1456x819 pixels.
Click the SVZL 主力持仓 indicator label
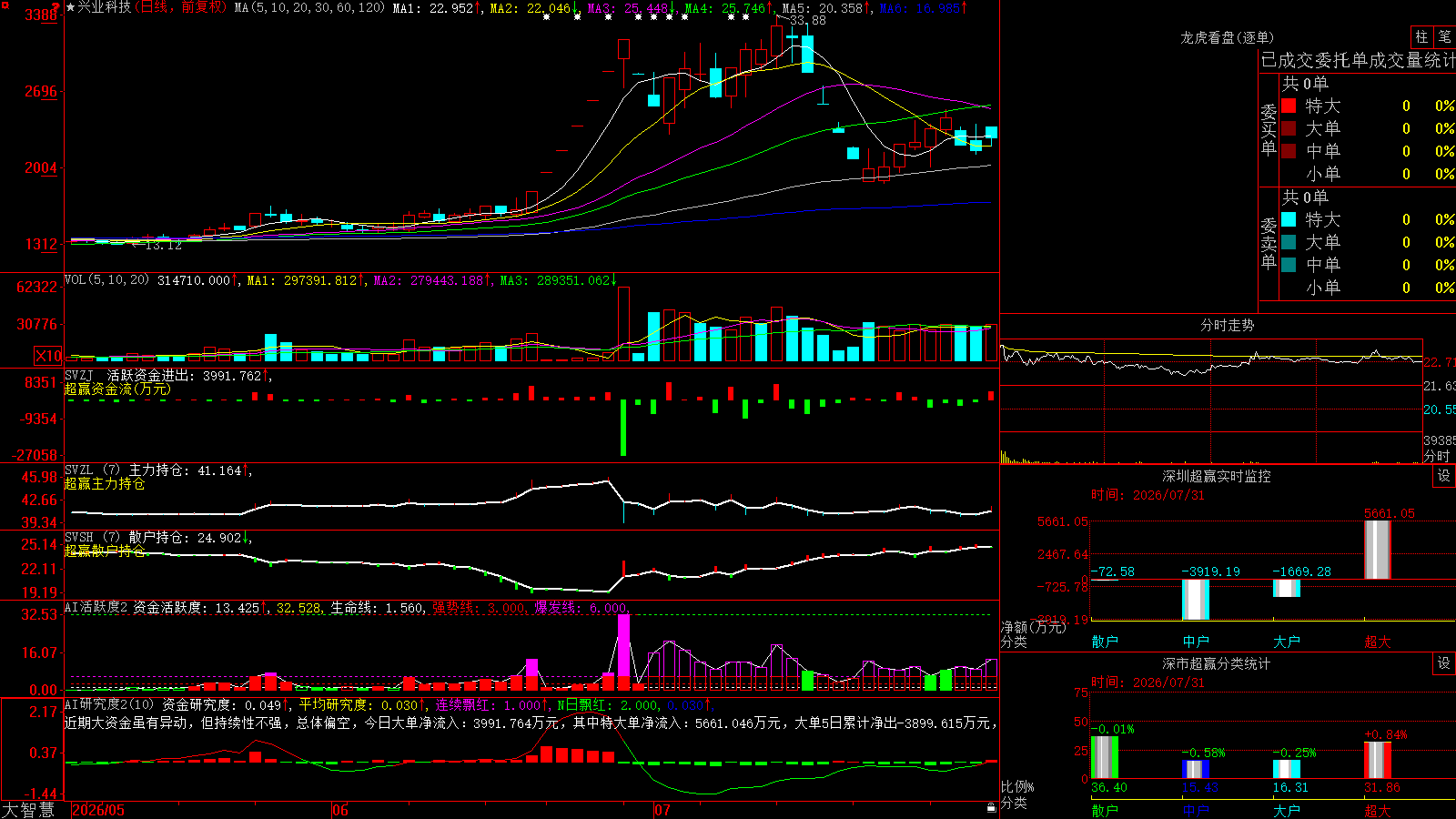[127, 470]
